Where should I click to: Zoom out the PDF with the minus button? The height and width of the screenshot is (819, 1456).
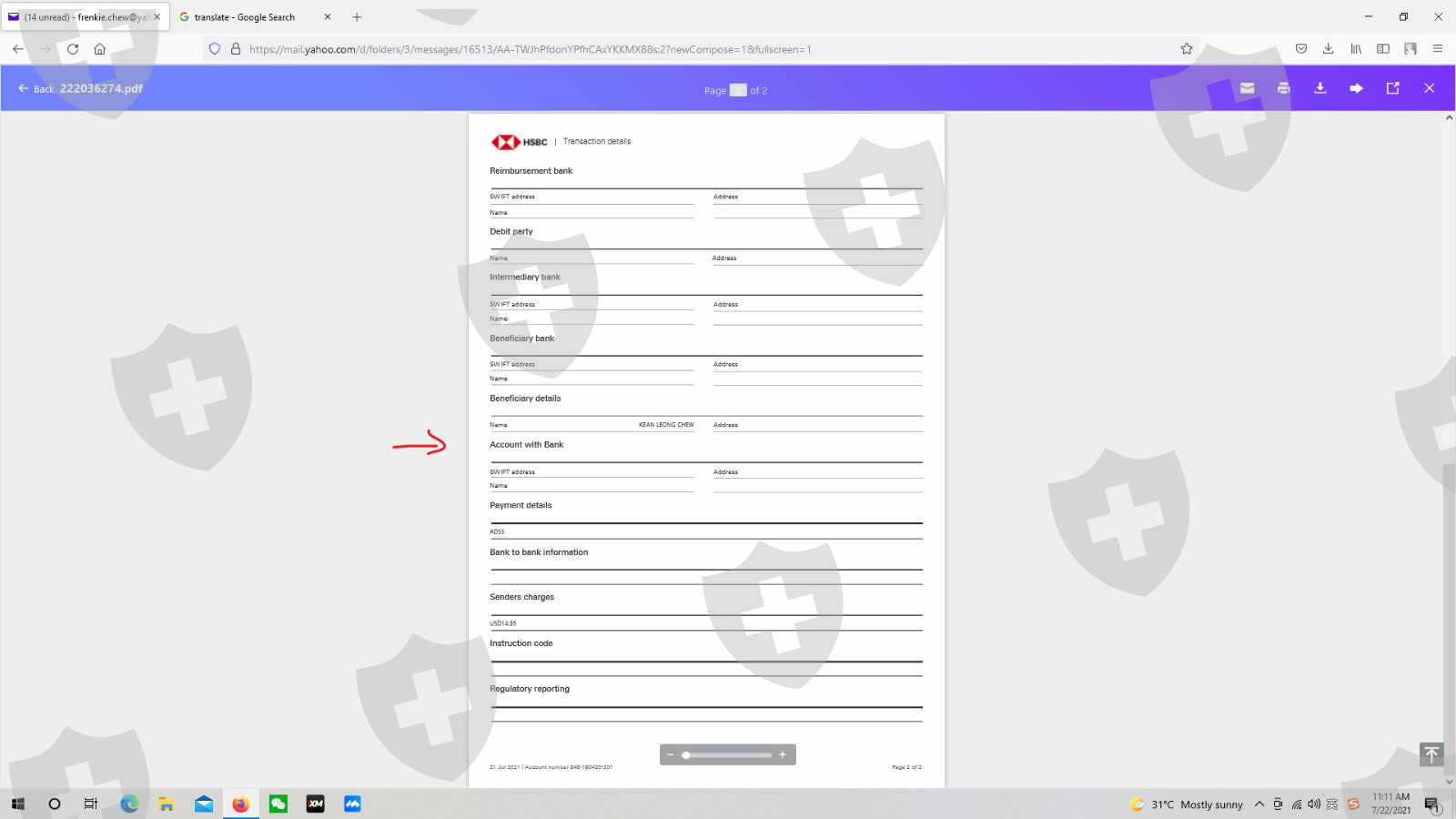671,754
